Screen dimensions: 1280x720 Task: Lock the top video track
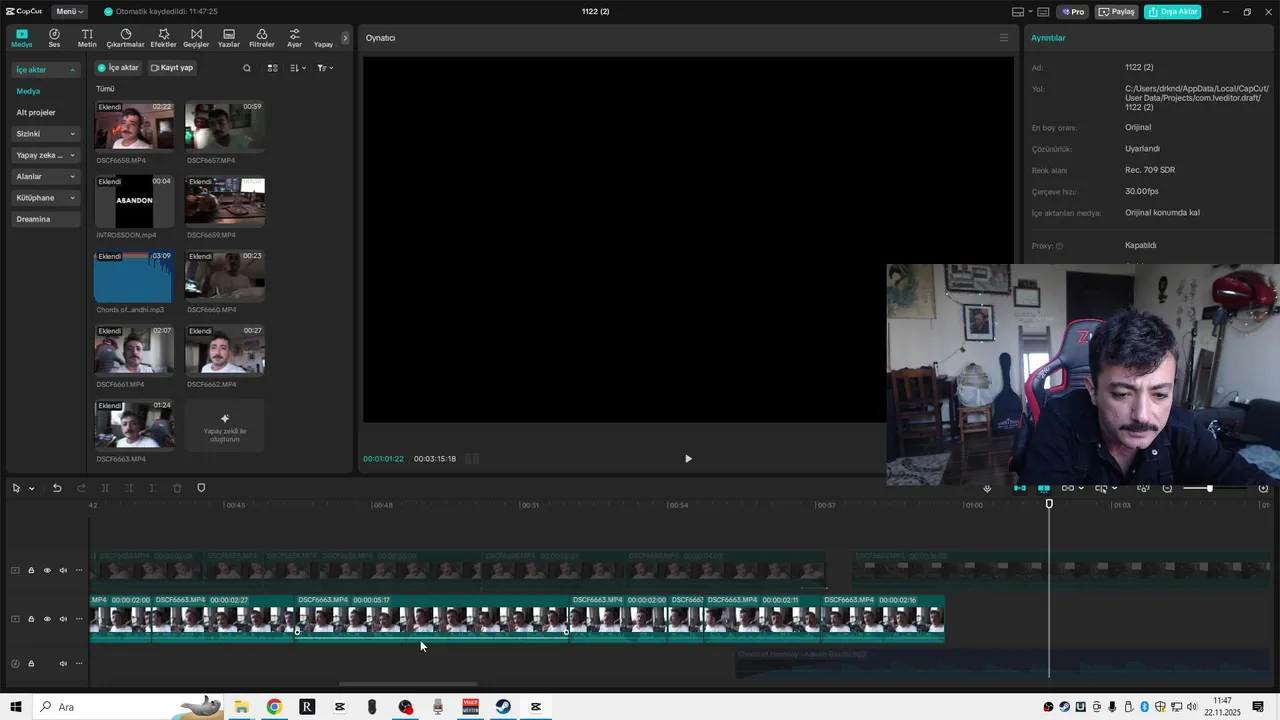[31, 570]
